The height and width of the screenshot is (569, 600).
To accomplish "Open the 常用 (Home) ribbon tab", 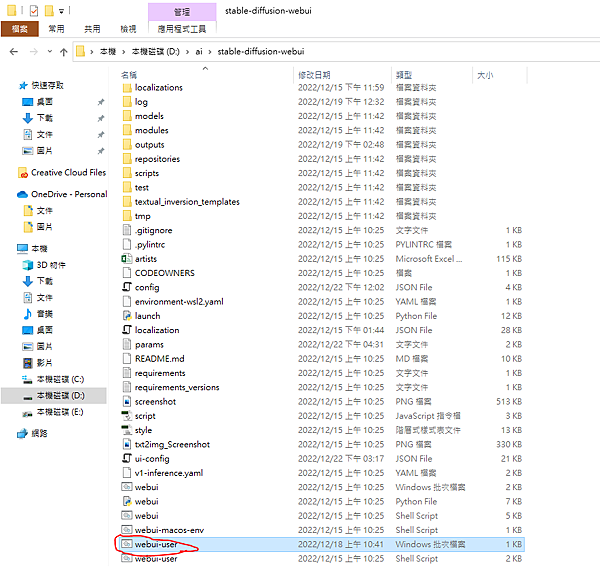I will [56, 29].
